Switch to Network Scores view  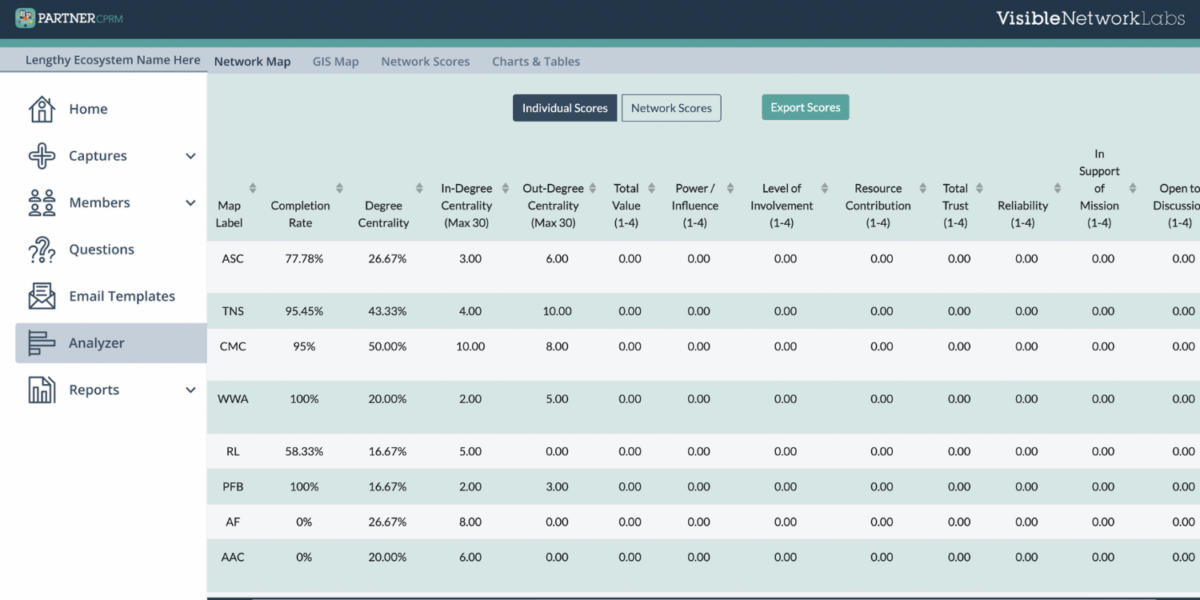[x=671, y=107]
